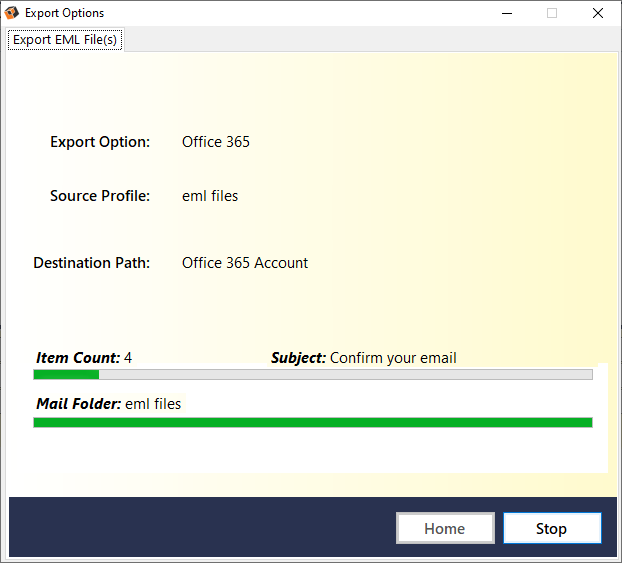Image resolution: width=622 pixels, height=563 pixels.
Task: Click the Office 365 export option value
Action: (216, 142)
